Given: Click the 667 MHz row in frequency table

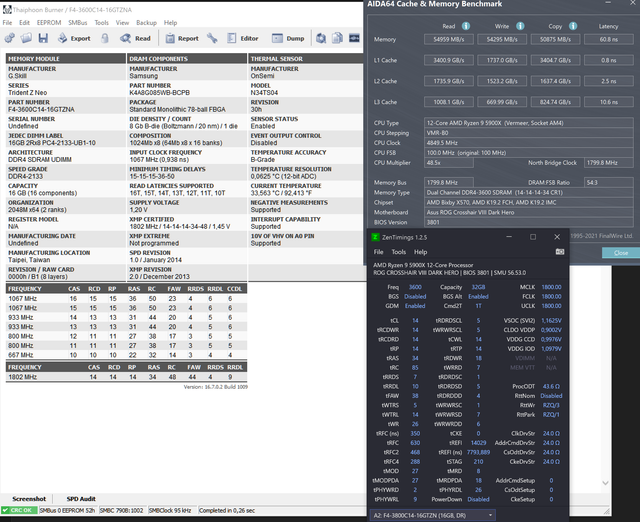Looking at the screenshot, I should click(x=126, y=355).
